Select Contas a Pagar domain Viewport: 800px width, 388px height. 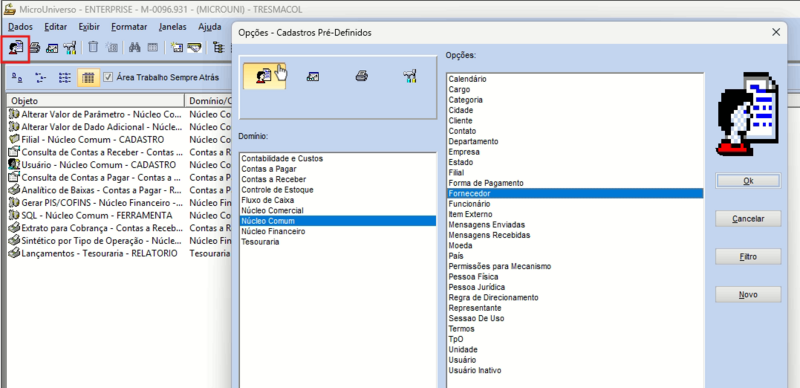click(x=338, y=169)
